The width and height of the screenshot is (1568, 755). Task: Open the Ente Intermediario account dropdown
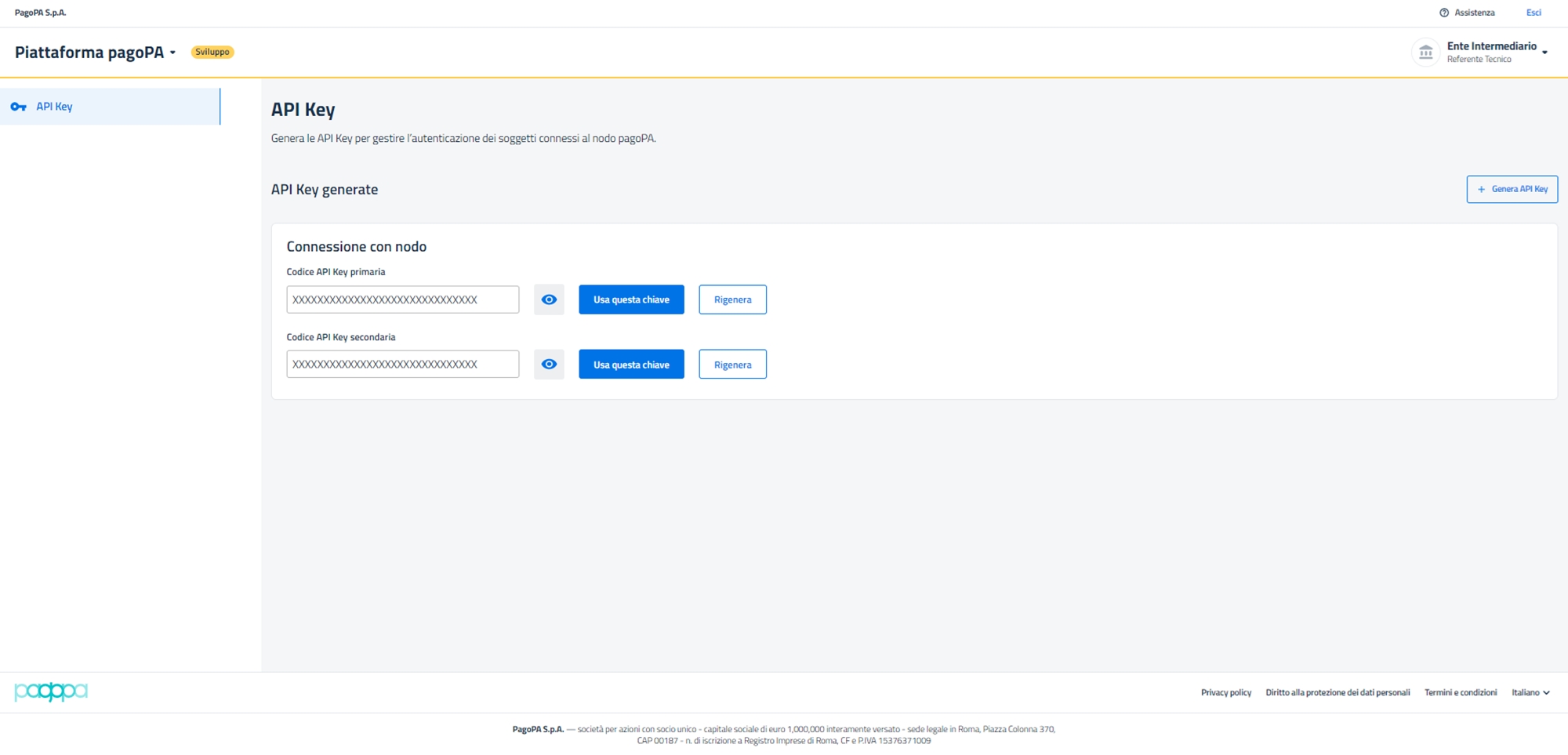coord(1544,53)
